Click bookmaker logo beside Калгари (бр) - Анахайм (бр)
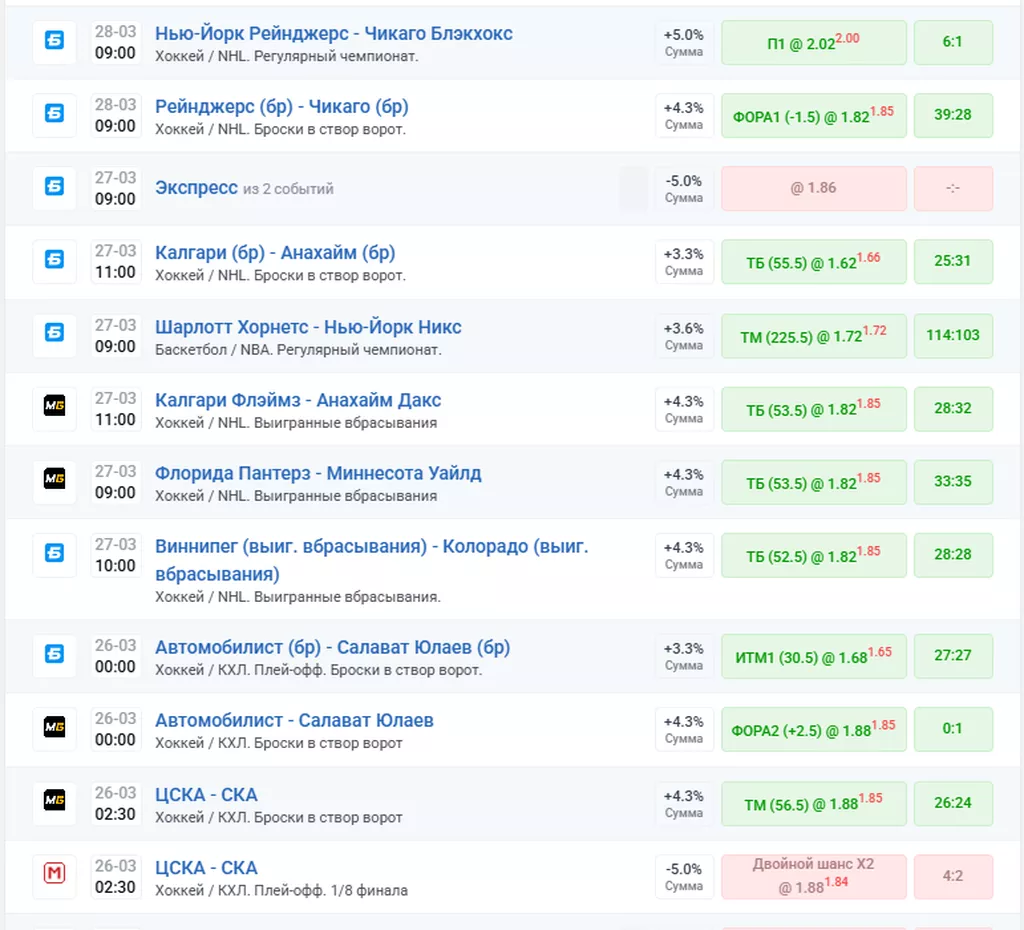The width and height of the screenshot is (1024, 930). (54, 261)
